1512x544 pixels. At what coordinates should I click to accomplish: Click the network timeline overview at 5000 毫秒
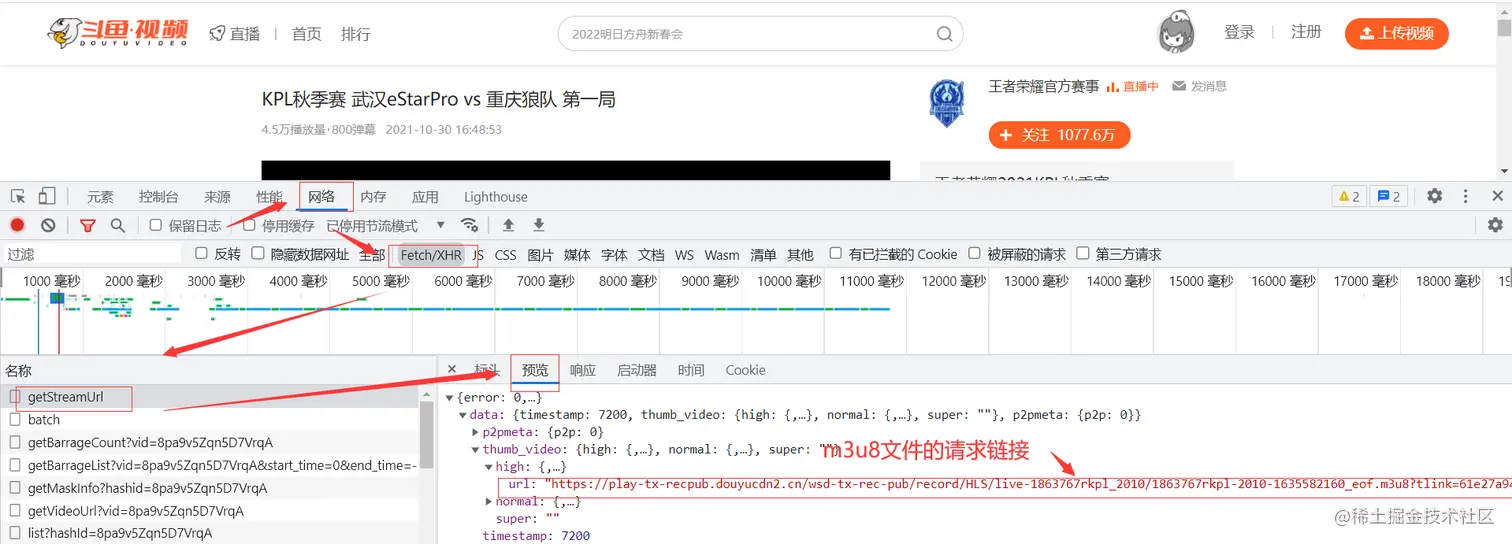[x=381, y=281]
